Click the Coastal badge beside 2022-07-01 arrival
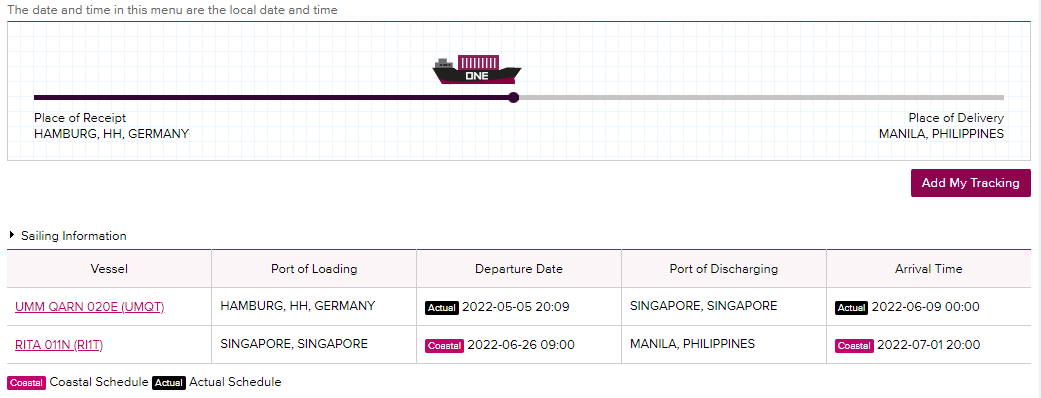1041x398 pixels. point(854,346)
